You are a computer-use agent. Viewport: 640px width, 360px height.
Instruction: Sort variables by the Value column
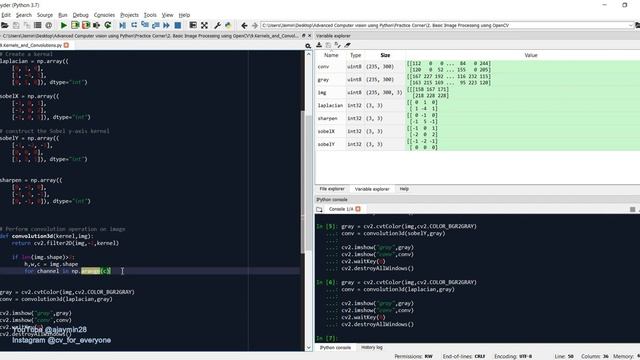tap(531, 55)
